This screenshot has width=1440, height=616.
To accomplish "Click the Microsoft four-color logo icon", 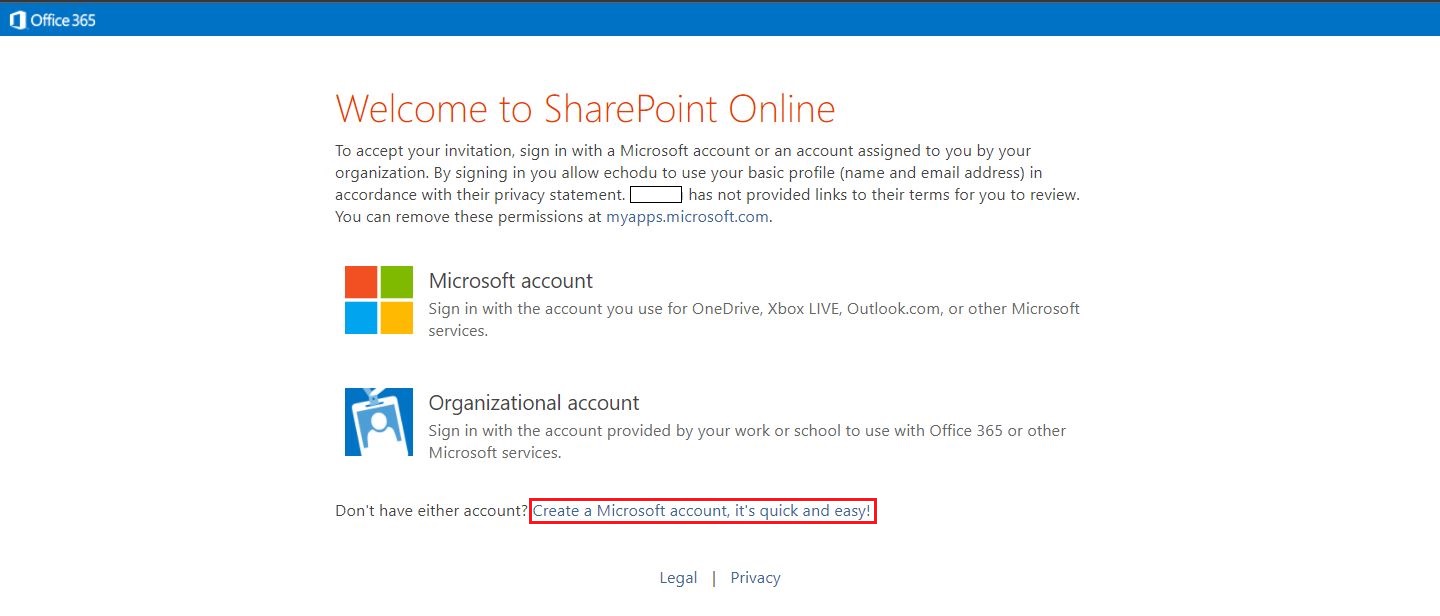I will pos(379,300).
